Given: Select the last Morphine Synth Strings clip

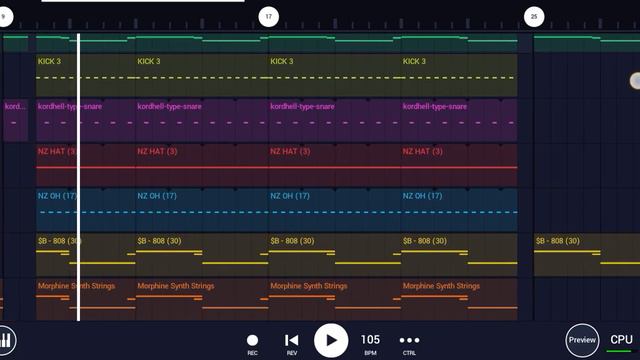Looking at the screenshot, I should (459, 300).
